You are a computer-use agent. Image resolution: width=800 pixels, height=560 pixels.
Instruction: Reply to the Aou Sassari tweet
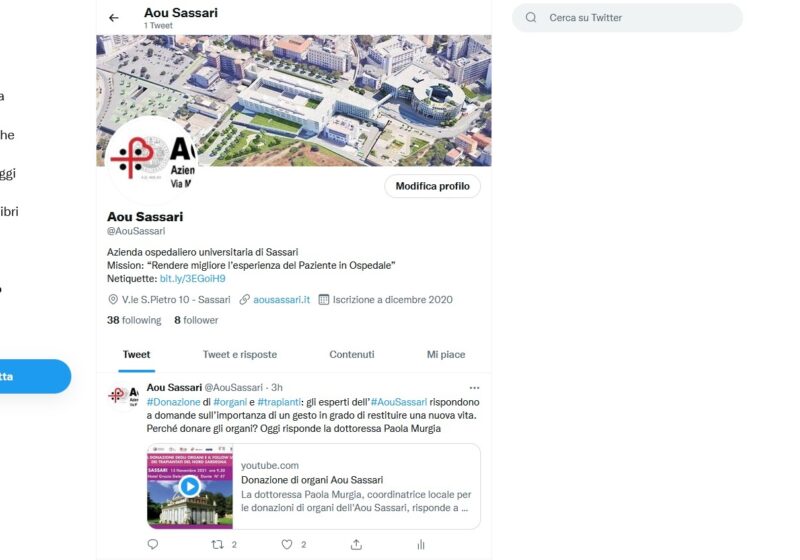[x=153, y=544]
